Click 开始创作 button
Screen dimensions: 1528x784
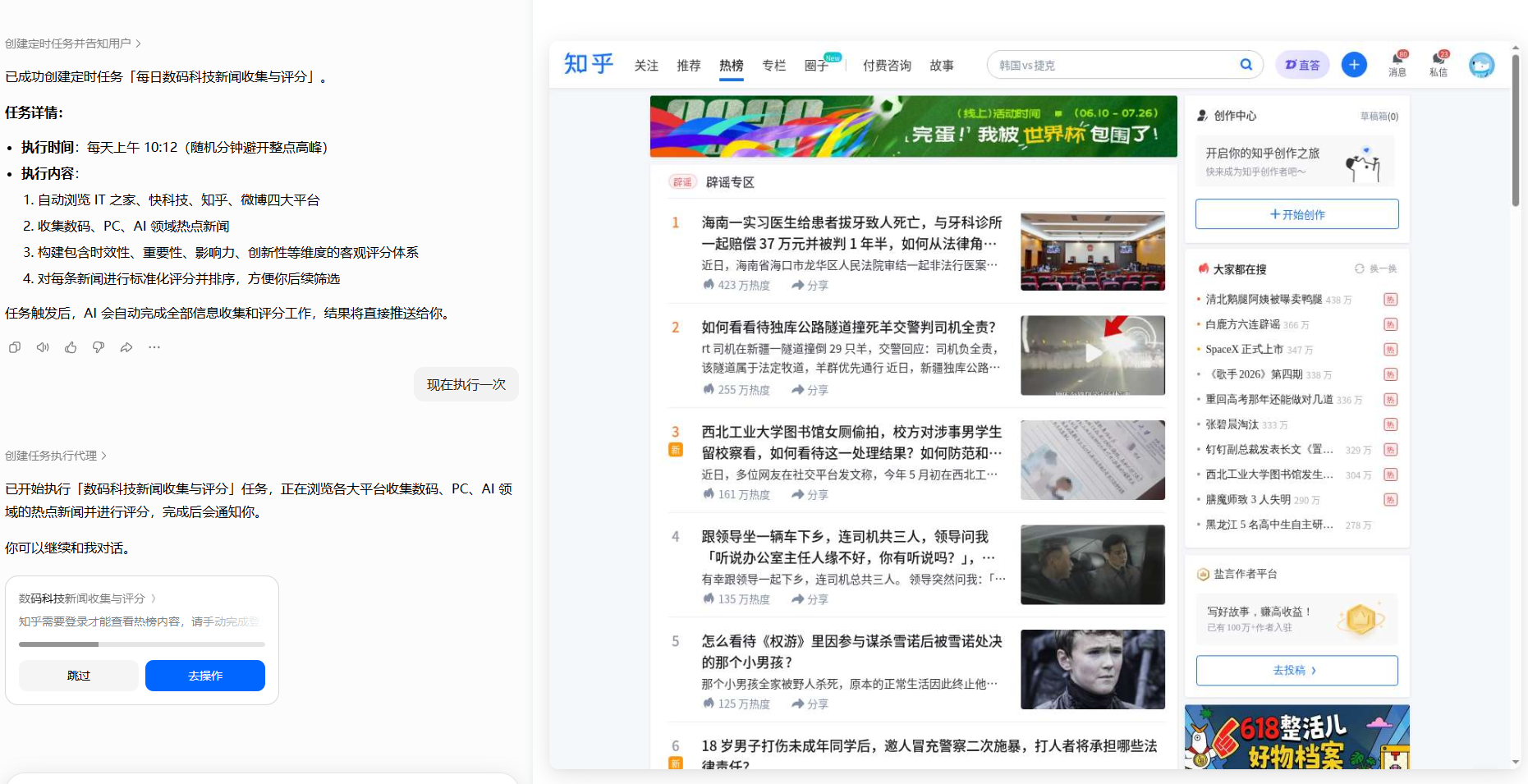[1297, 214]
